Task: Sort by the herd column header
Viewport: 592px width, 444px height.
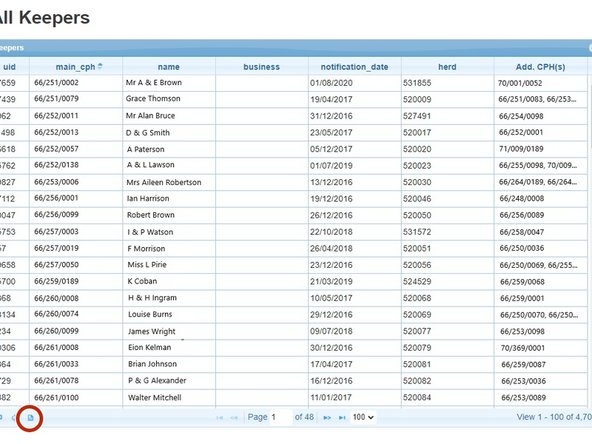Action: click(x=447, y=67)
